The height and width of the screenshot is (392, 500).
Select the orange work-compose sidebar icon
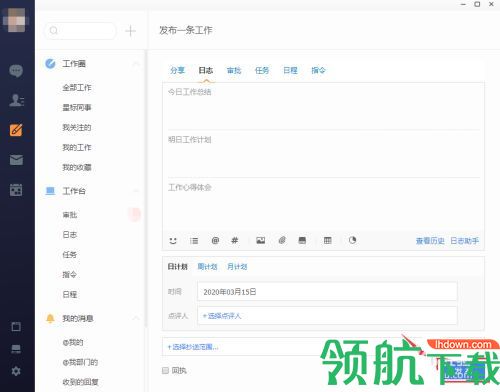(x=16, y=130)
